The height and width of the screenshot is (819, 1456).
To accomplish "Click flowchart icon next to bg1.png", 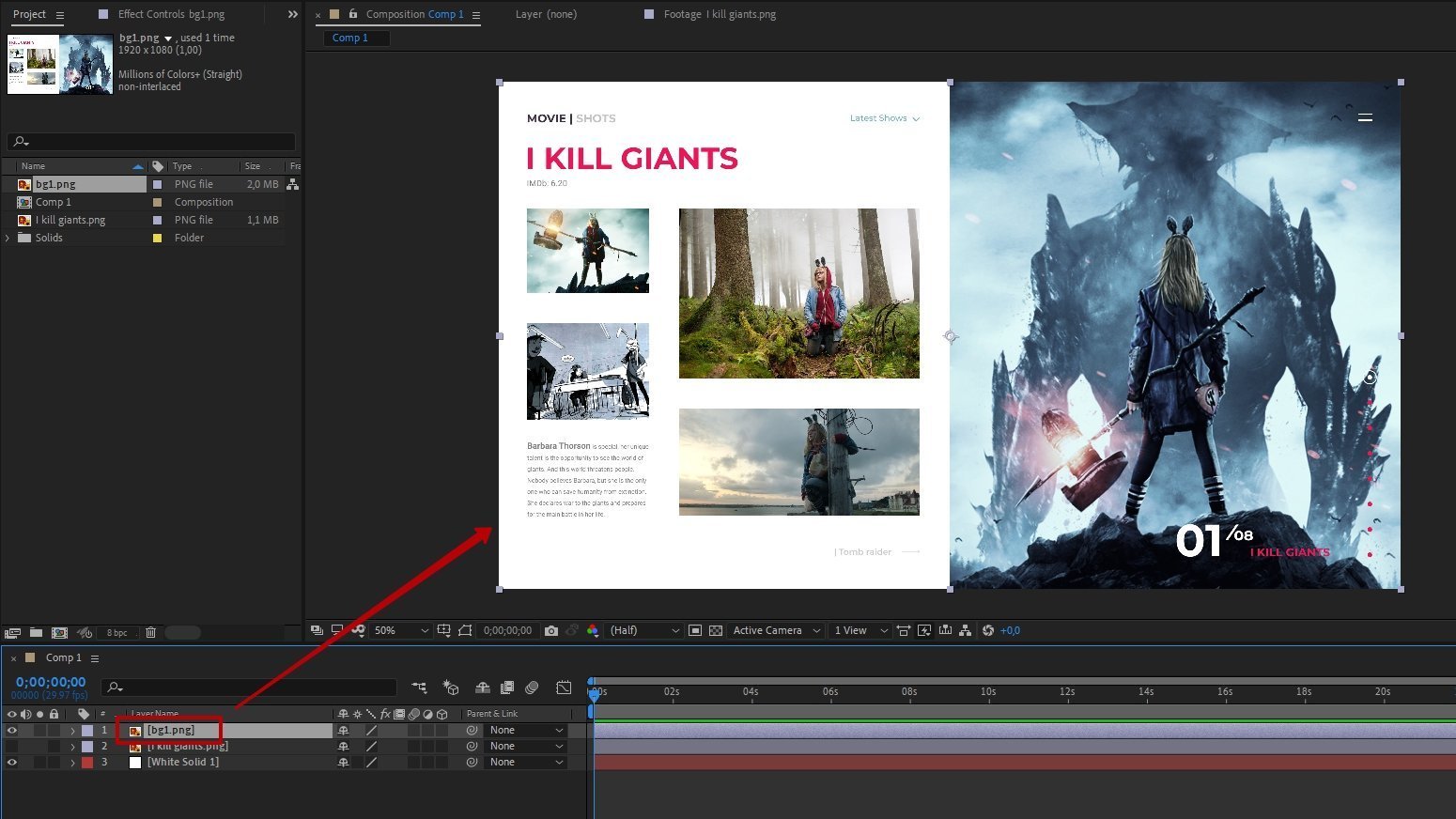I will (292, 184).
